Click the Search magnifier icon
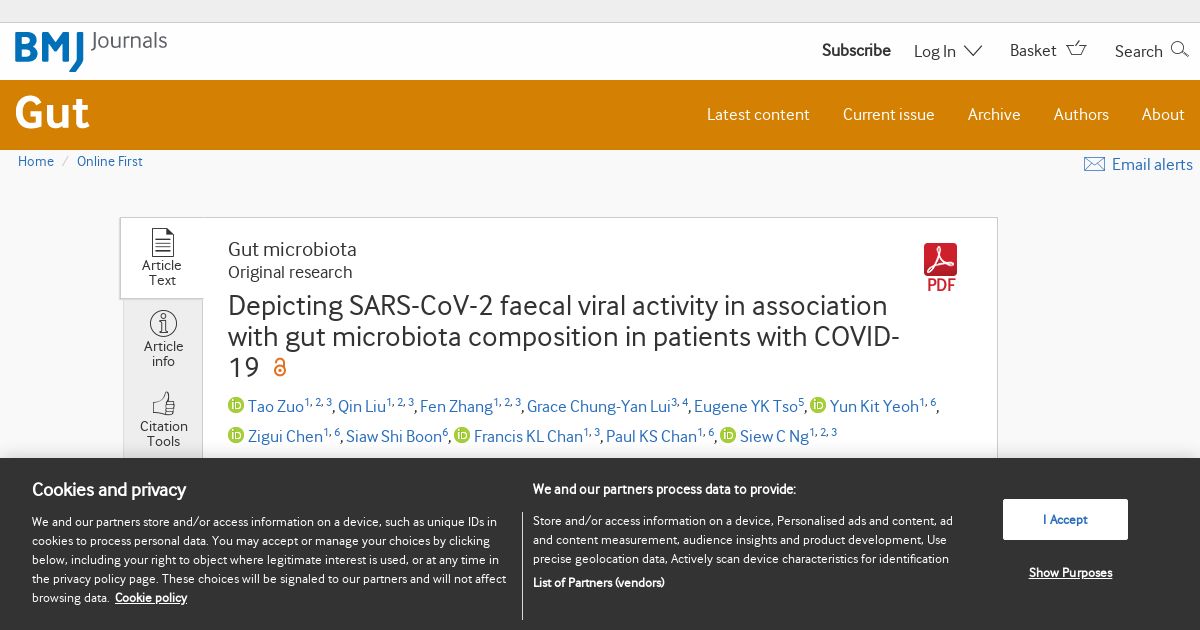This screenshot has width=1200, height=630. [x=1180, y=49]
